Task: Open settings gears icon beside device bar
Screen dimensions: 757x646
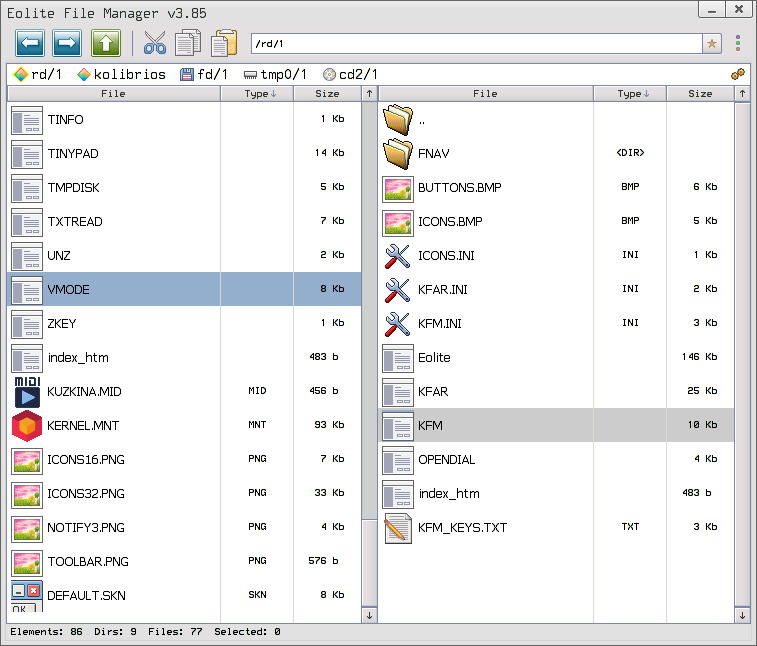Action: (738, 74)
